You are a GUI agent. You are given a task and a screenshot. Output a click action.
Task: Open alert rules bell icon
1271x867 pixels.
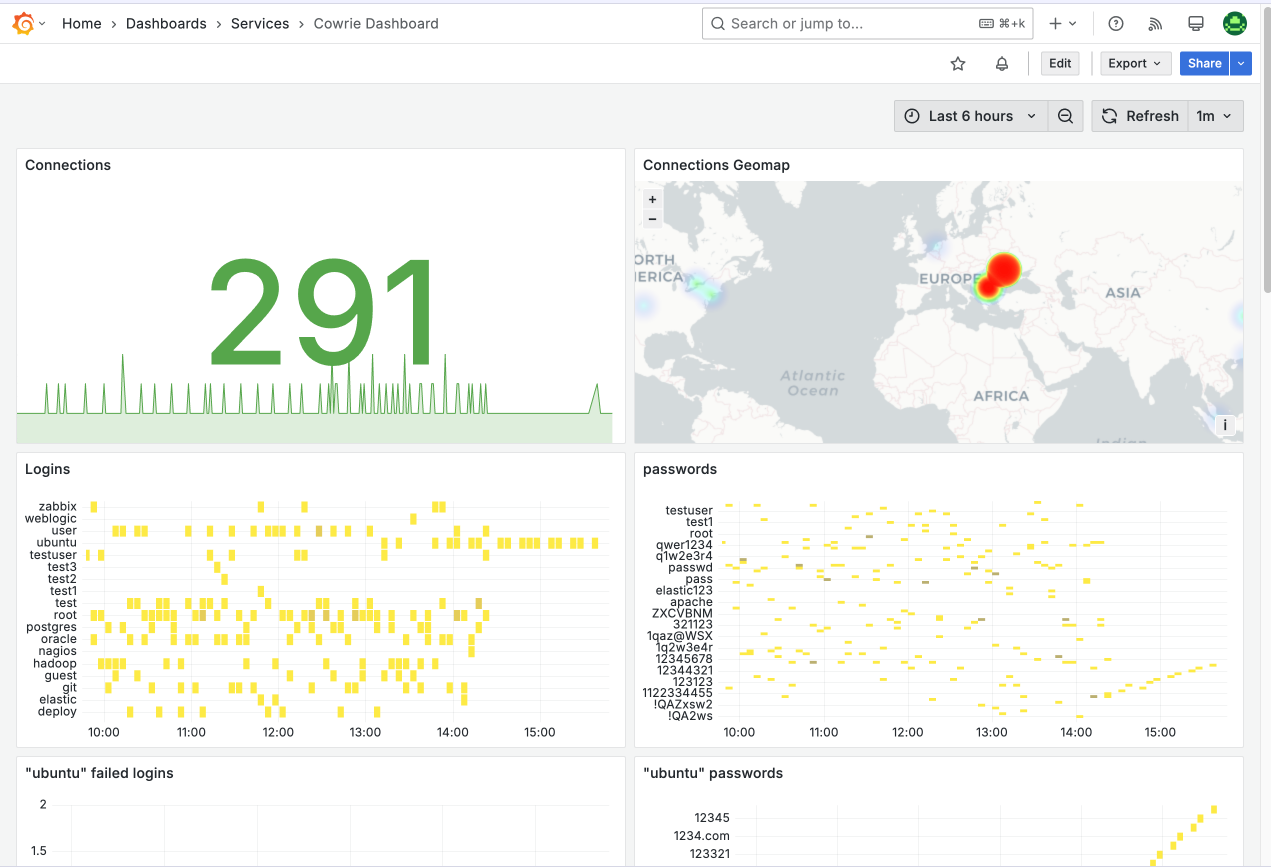(x=1002, y=64)
